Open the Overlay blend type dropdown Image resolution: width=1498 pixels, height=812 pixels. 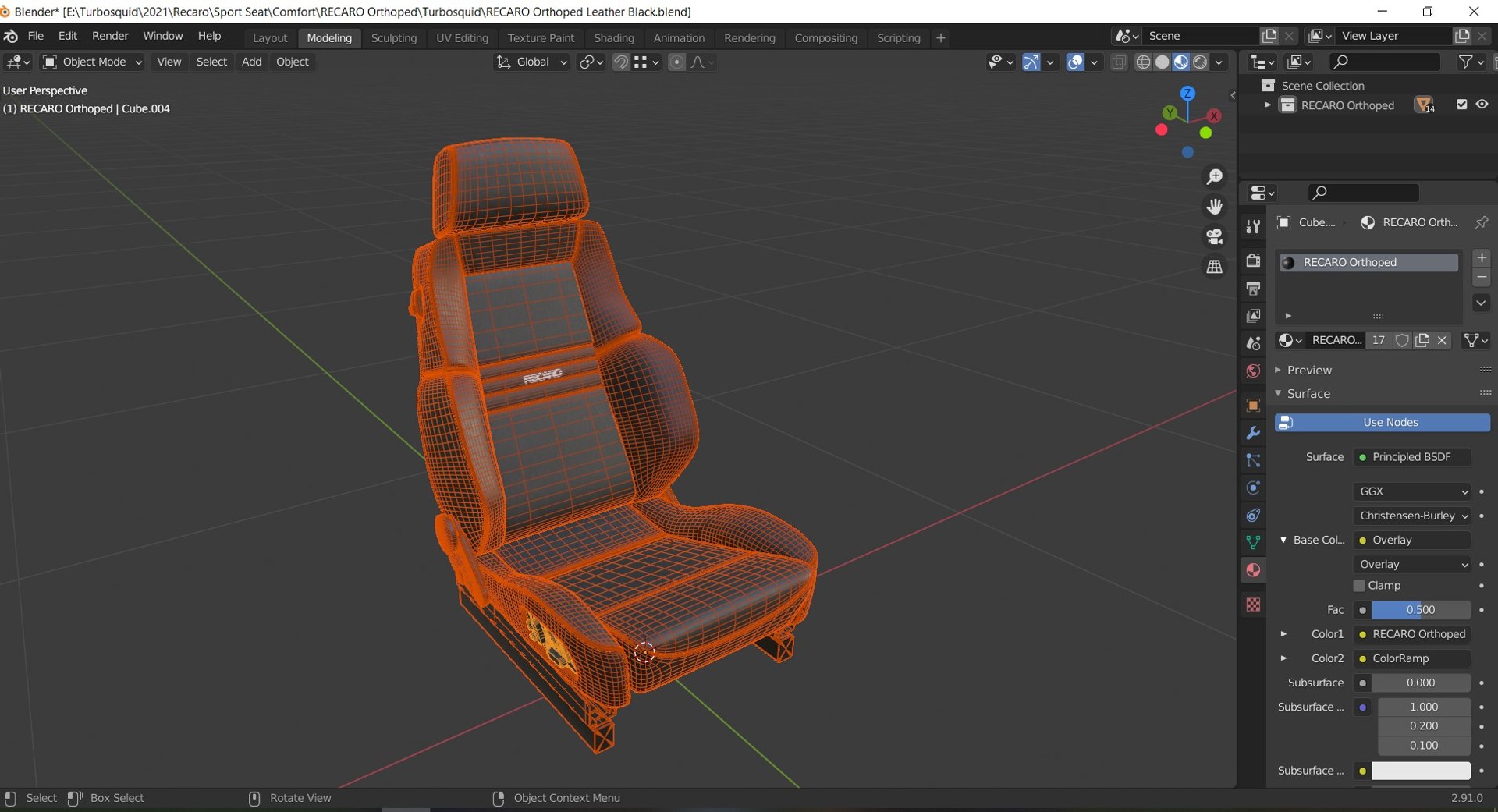(1411, 565)
